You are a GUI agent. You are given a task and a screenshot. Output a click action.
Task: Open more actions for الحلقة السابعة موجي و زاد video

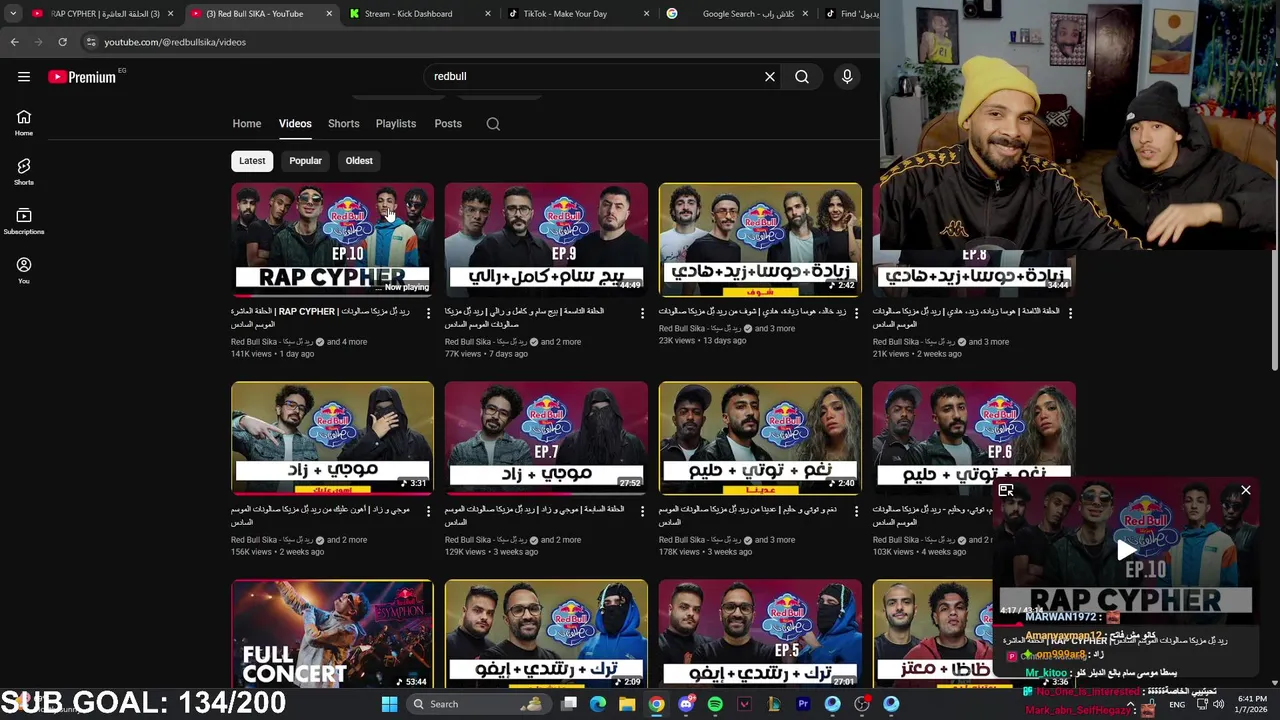[642, 511]
